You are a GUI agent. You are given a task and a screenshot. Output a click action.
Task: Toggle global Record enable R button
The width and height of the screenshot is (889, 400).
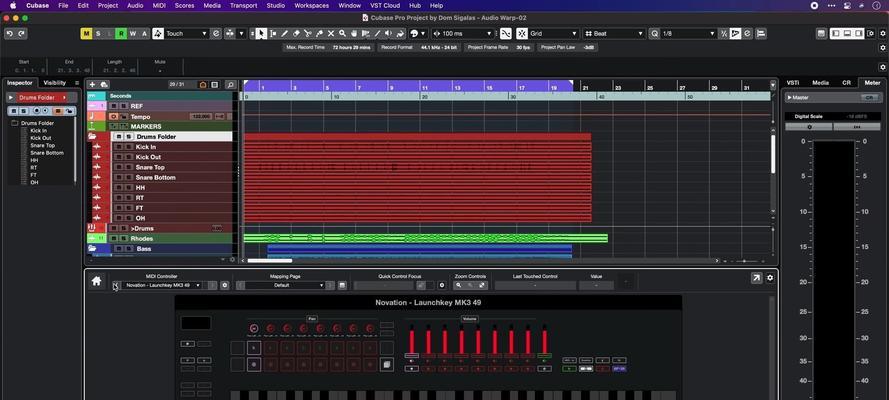click(x=121, y=33)
